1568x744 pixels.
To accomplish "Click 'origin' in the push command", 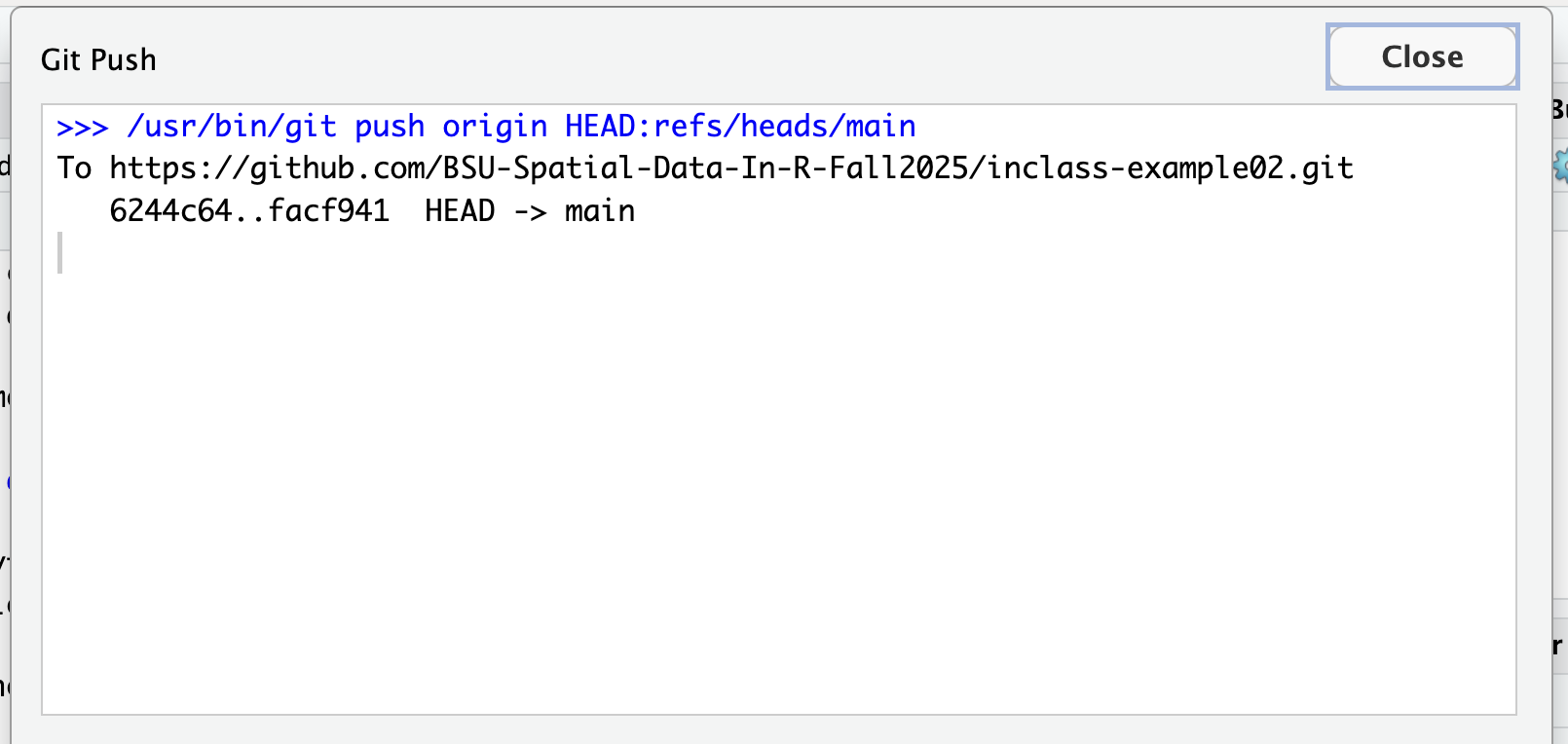I will [x=495, y=127].
